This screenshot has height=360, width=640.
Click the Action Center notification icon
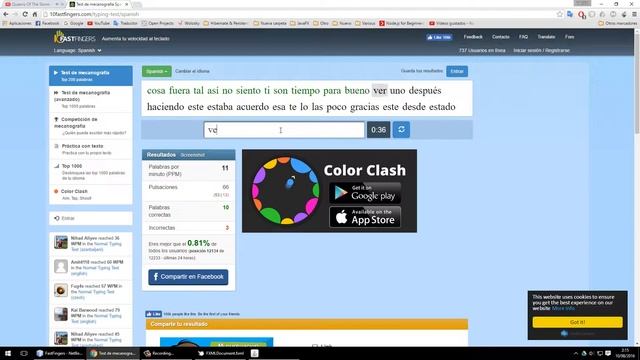608,353
